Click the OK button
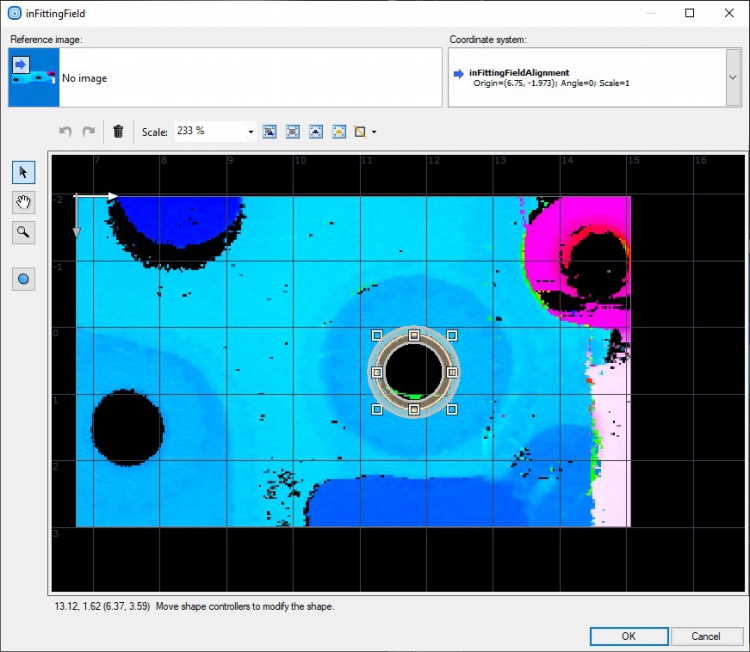Screen dimensions: 750x652 pyautogui.click(x=628, y=636)
